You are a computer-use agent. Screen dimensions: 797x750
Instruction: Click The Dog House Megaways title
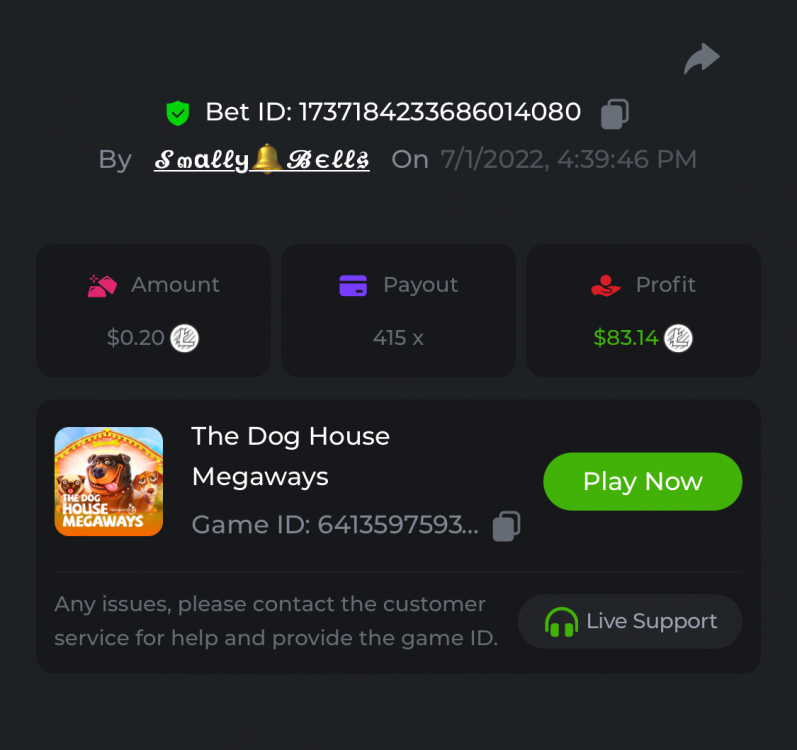[290, 456]
